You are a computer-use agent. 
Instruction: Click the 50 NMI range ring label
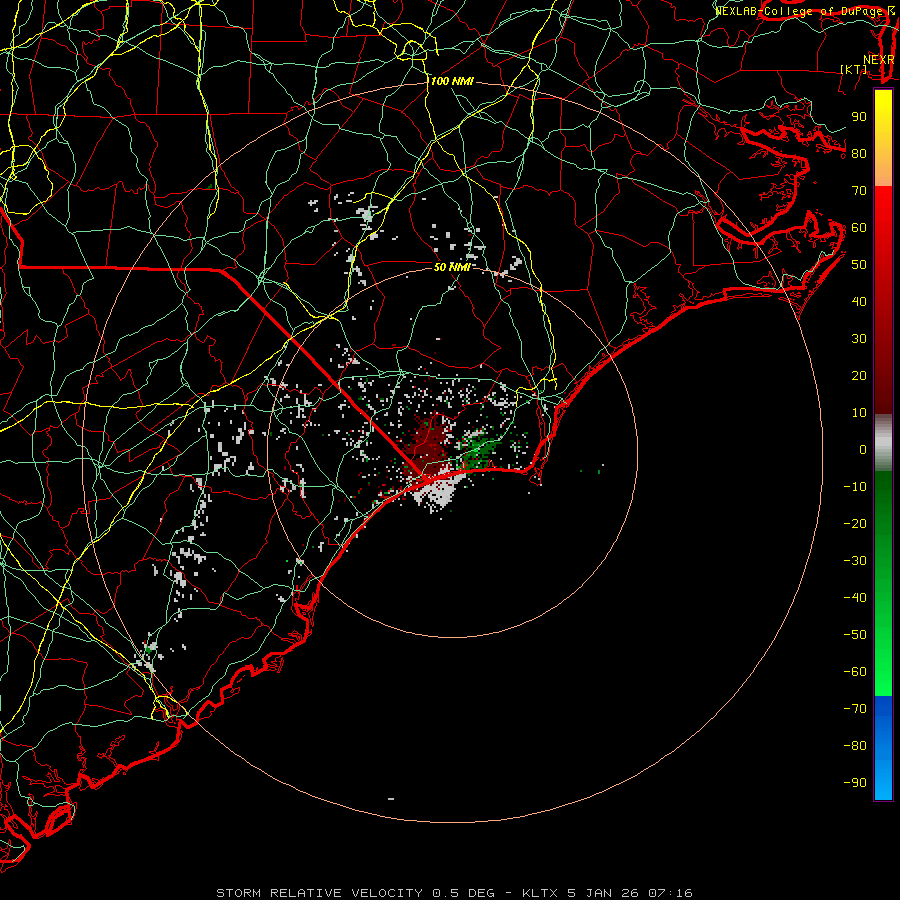452,267
